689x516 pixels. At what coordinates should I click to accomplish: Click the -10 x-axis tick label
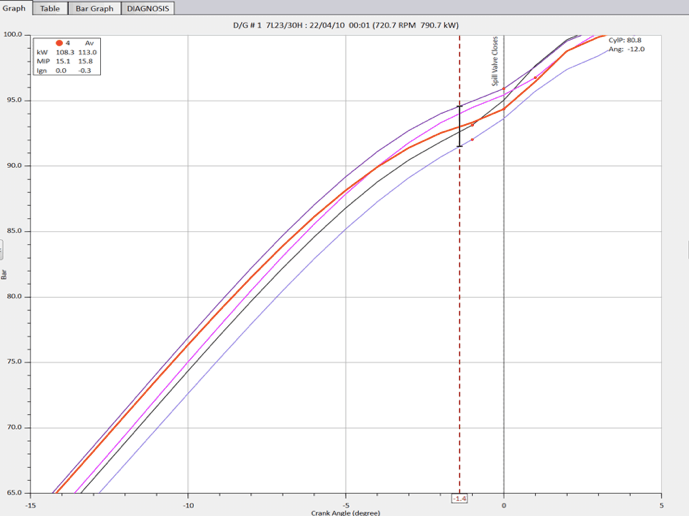(x=188, y=505)
